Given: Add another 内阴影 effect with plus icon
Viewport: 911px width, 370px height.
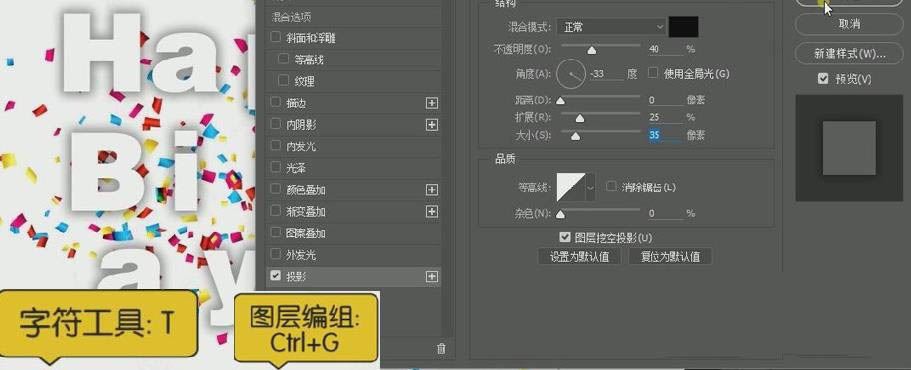Looking at the screenshot, I should [x=432, y=124].
